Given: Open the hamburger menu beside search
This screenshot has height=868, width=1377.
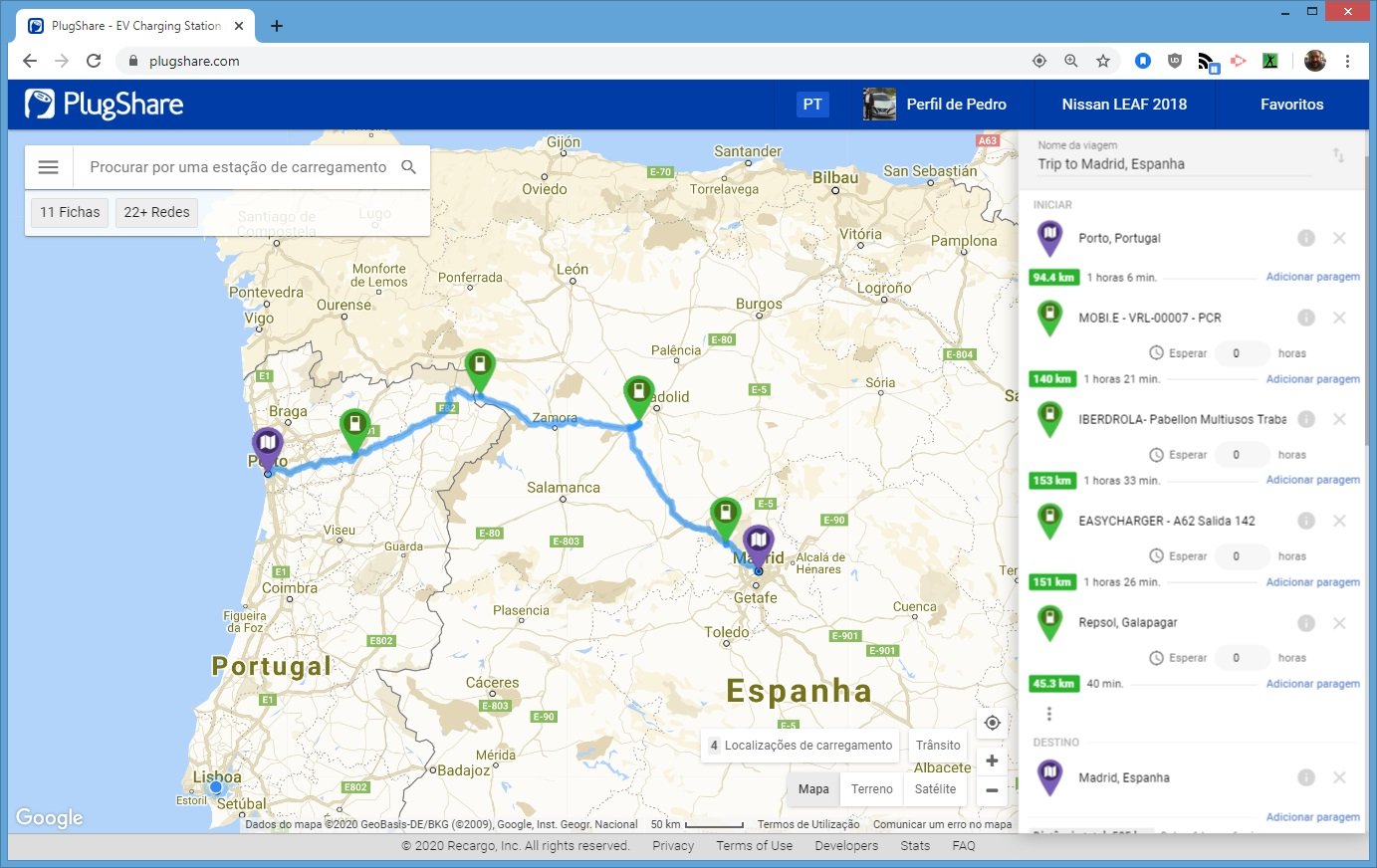Looking at the screenshot, I should click(x=48, y=167).
